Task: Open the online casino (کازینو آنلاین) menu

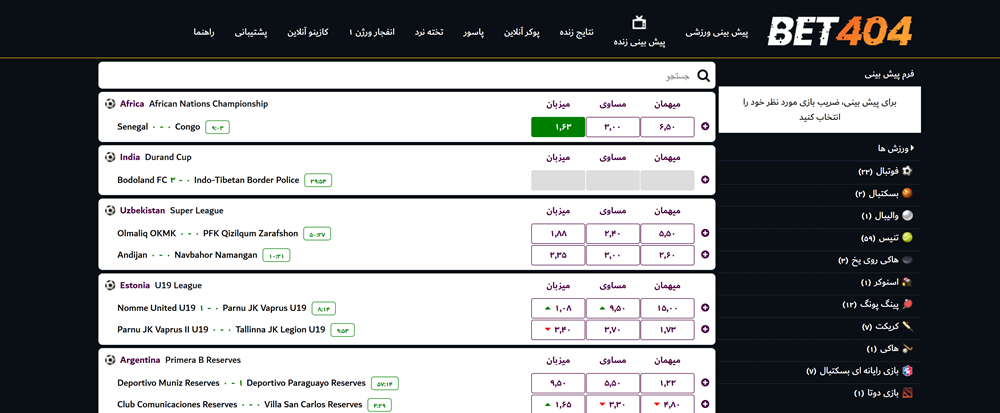Action: (x=305, y=32)
